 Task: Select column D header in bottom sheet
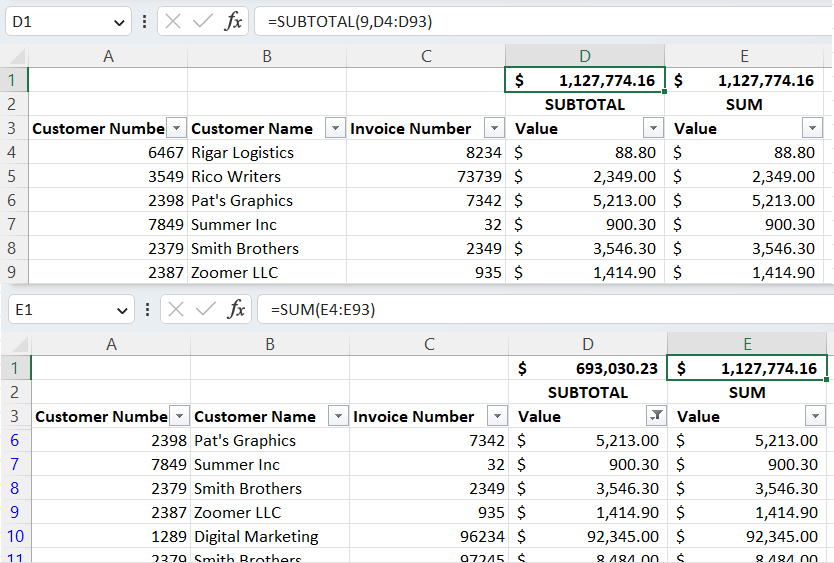pos(588,344)
